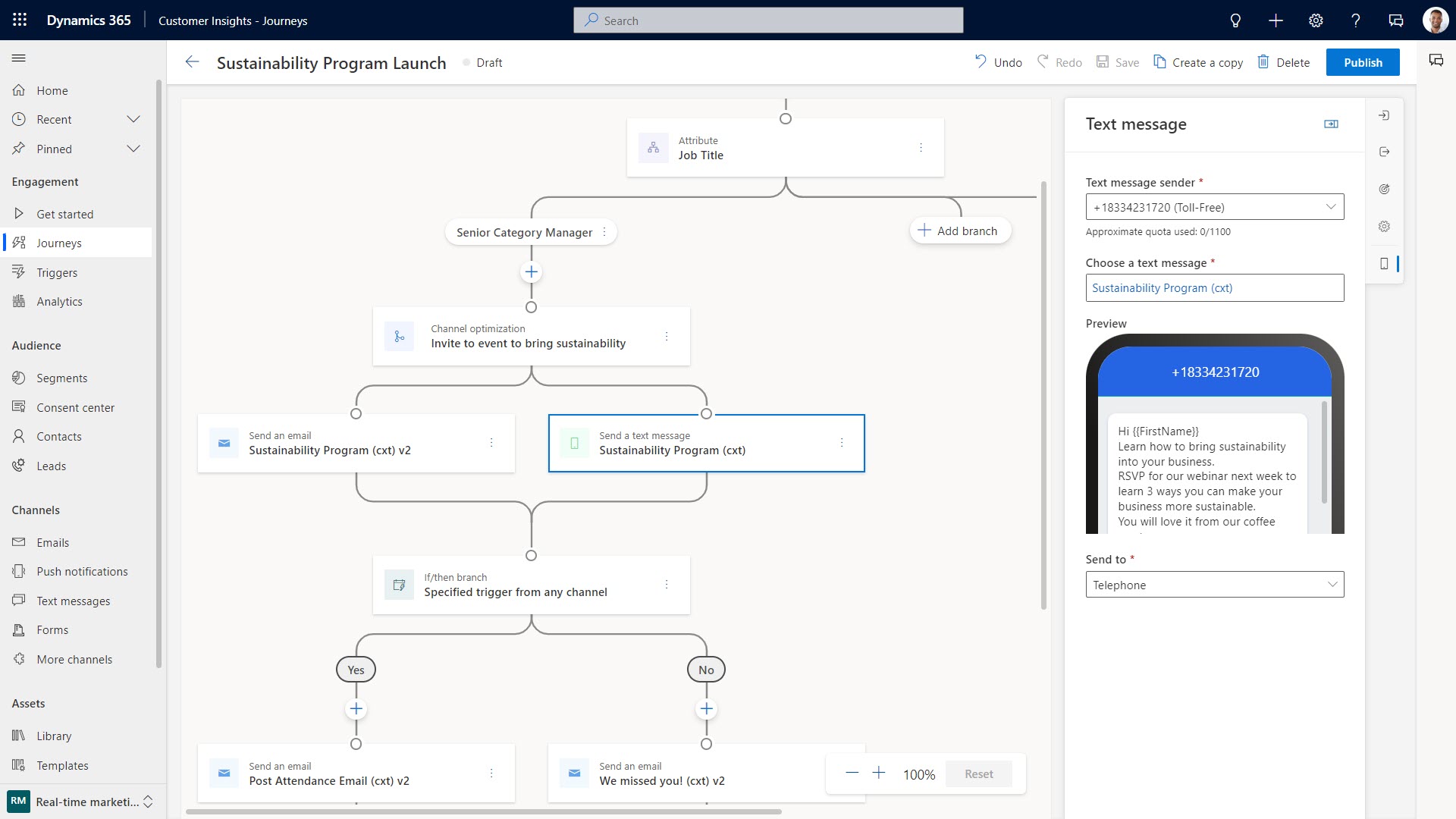Viewport: 1456px width, 819px height.
Task: Open the lightbulb help suggestions in top bar
Action: (x=1235, y=20)
